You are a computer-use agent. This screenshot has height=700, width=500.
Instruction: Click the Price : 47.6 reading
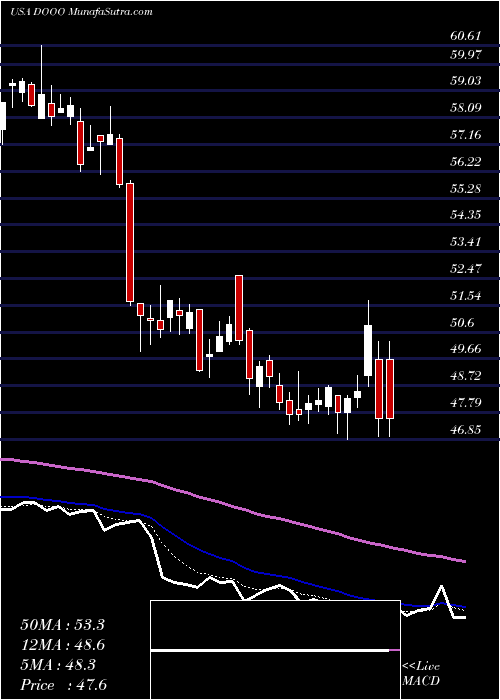click(62, 685)
